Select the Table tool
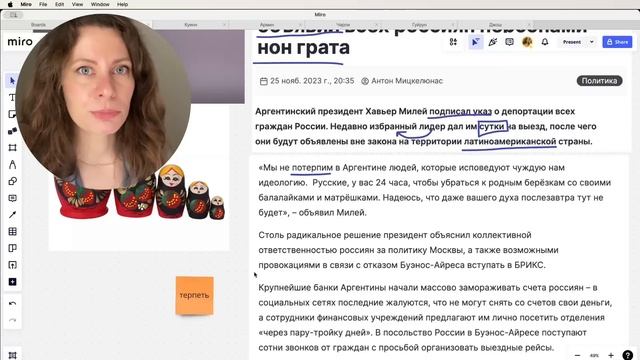The width and height of the screenshot is (640, 360). [x=12, y=231]
